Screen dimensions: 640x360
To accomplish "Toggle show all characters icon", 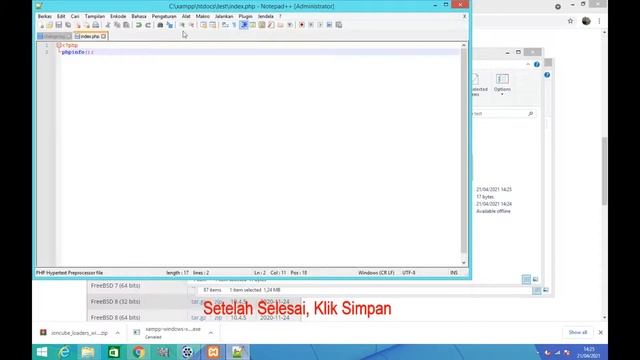I will [x=234, y=25].
